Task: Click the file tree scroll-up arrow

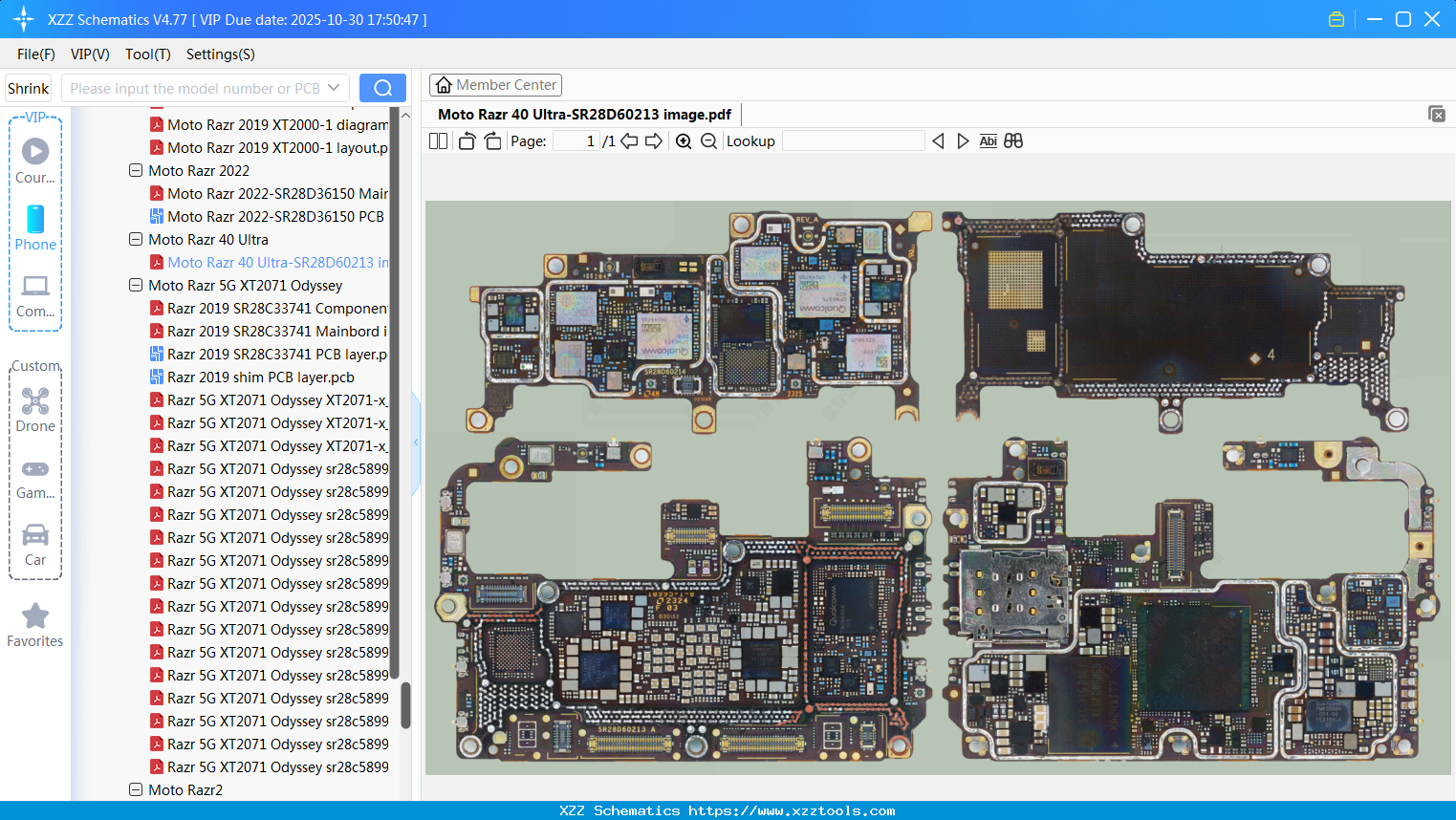Action: 405,115
